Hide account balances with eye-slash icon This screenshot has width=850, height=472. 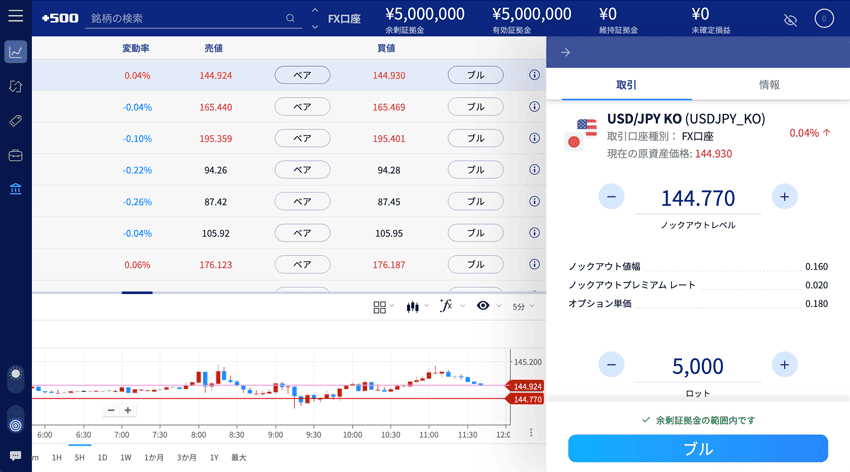coord(790,20)
